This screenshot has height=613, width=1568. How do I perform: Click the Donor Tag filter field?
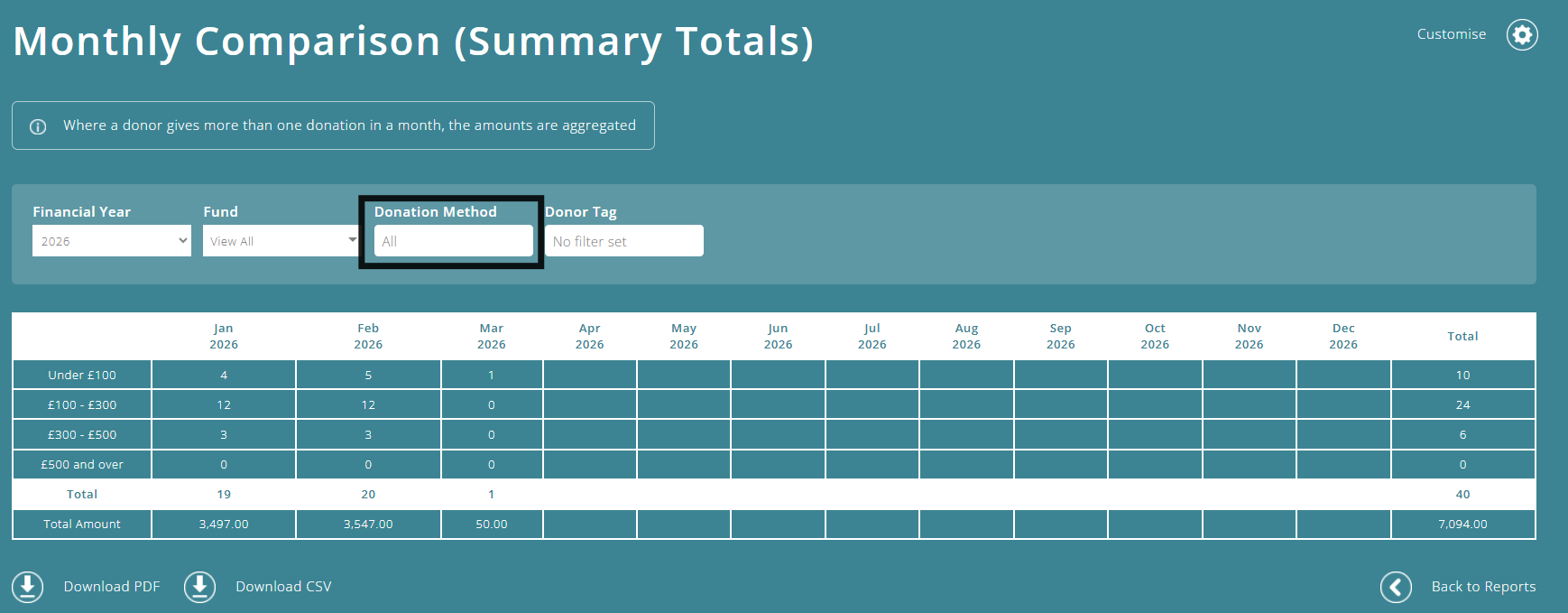[x=624, y=241]
